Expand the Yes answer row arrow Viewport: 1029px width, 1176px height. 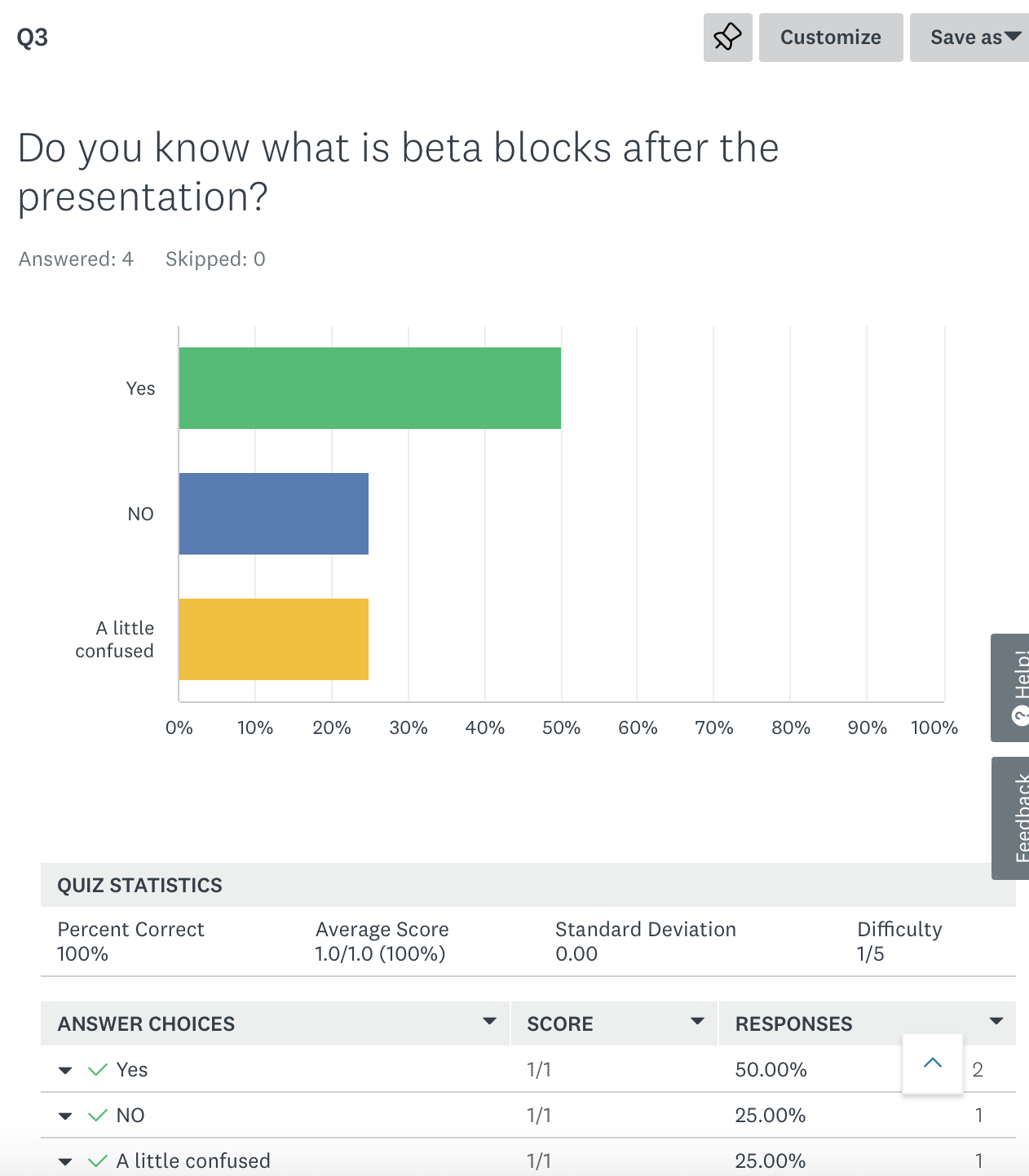click(66, 1070)
